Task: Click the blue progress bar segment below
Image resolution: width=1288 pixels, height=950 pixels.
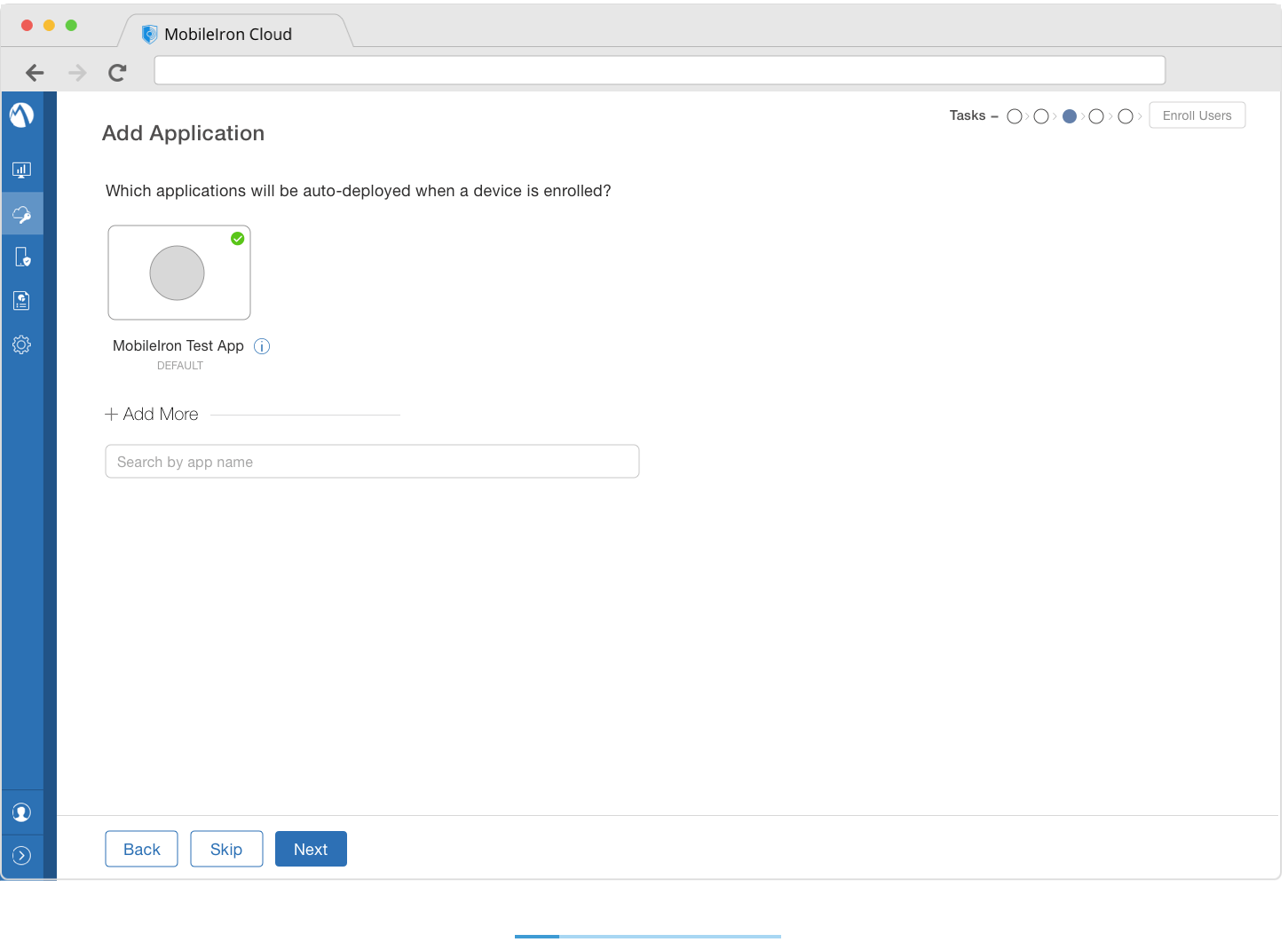Action: (536, 937)
